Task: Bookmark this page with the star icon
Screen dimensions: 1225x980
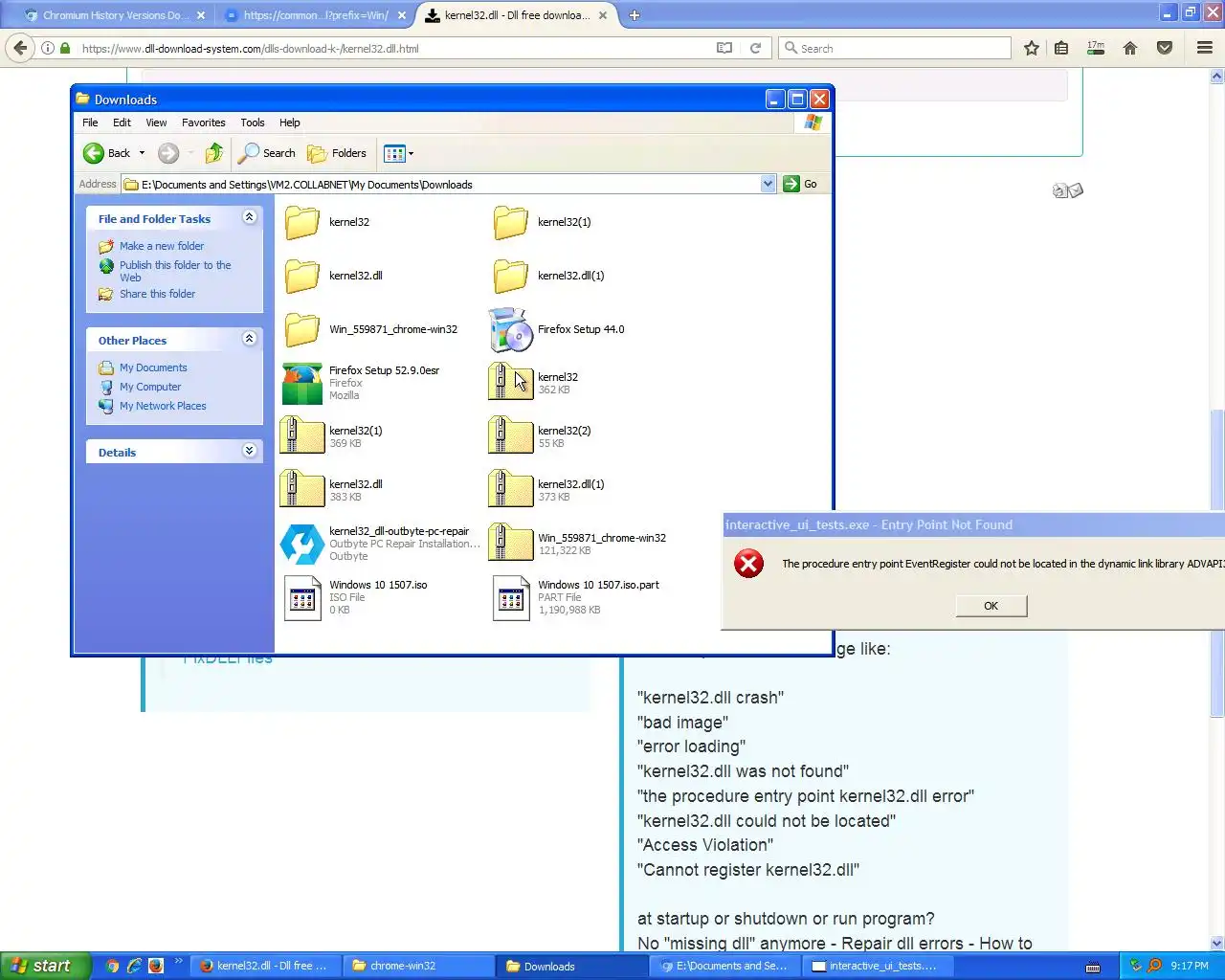Action: 1032,48
